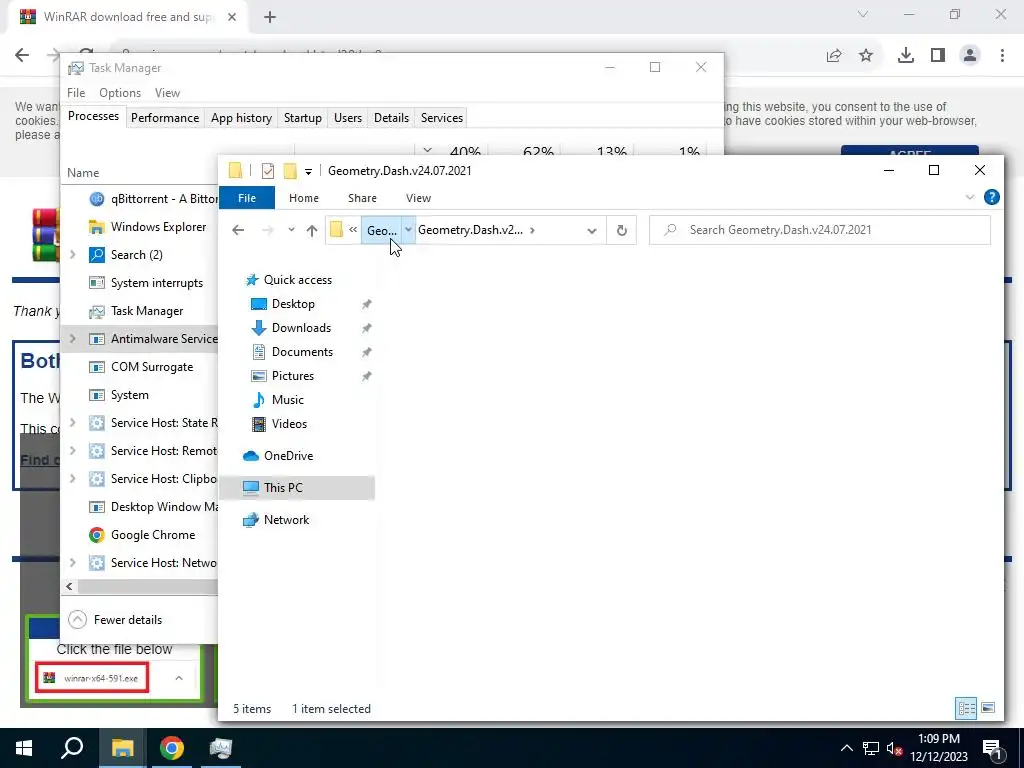The height and width of the screenshot is (768, 1024).
Task: Open Chrome three-dot menu
Action: (1002, 56)
